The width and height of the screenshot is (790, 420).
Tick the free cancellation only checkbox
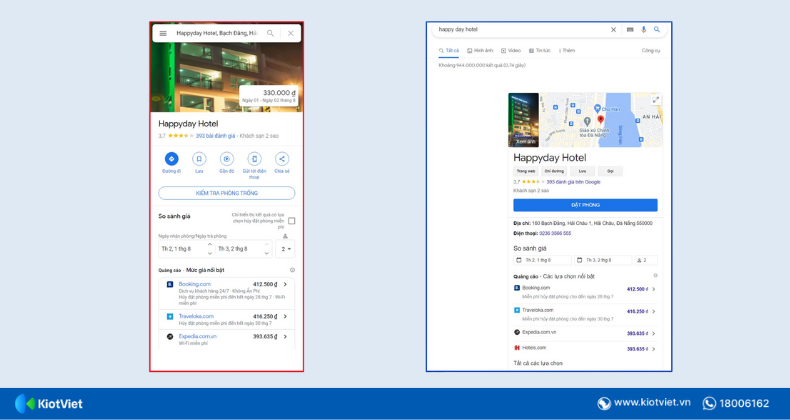click(x=292, y=221)
